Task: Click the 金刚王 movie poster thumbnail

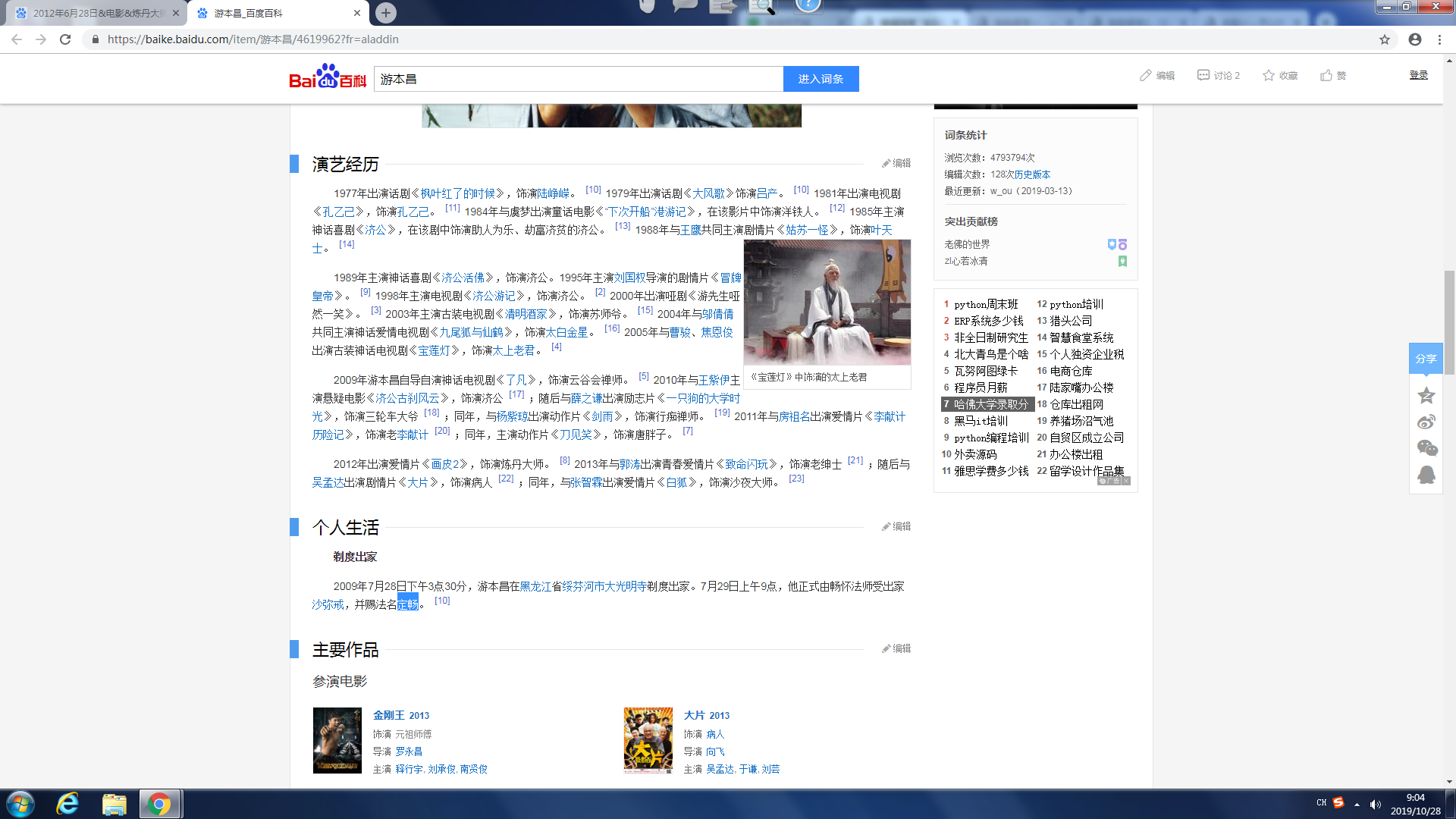Action: point(337,740)
